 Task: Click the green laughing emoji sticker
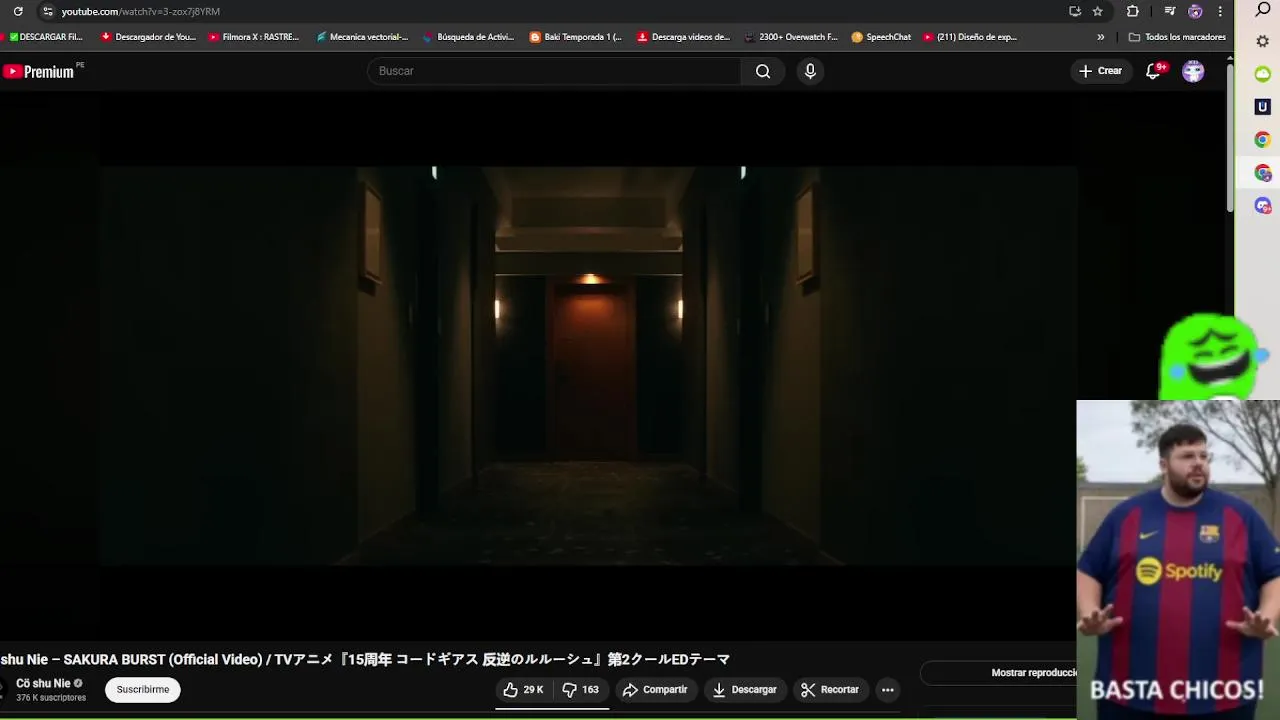click(1212, 356)
